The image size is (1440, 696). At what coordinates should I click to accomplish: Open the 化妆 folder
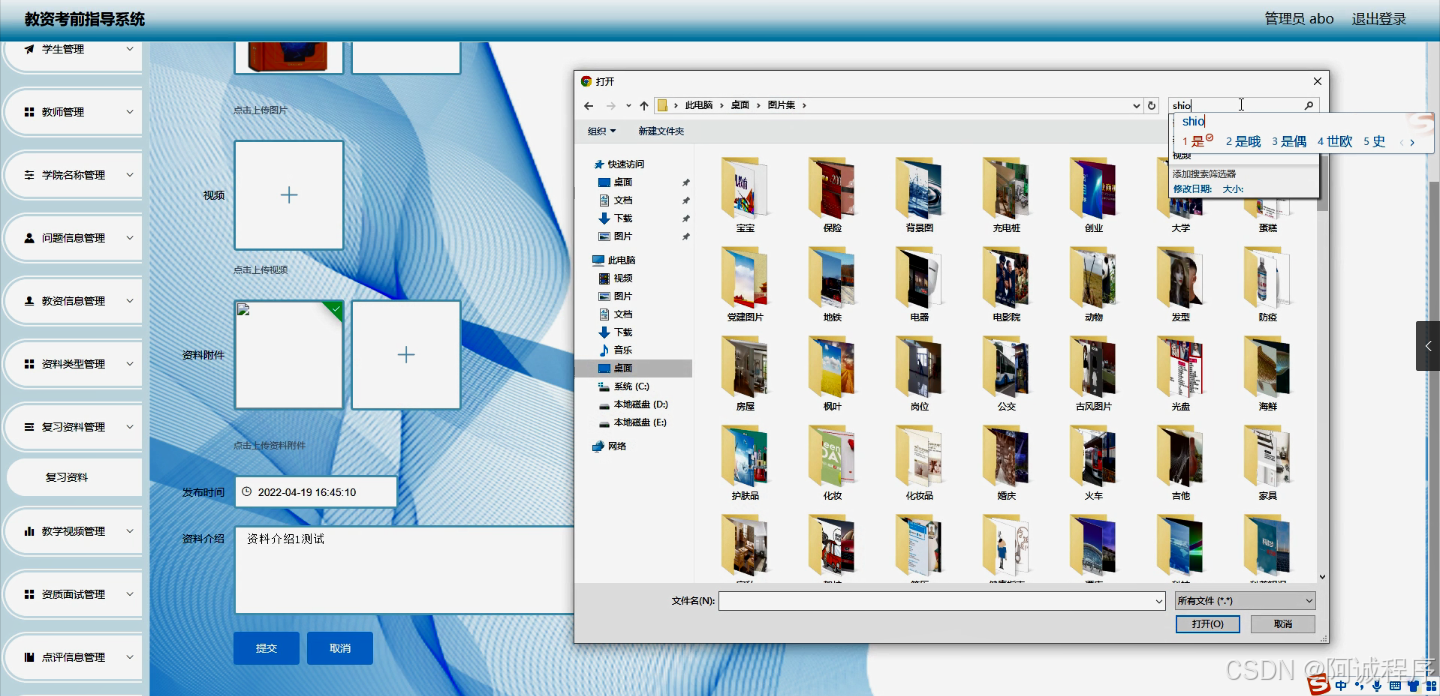(x=832, y=463)
